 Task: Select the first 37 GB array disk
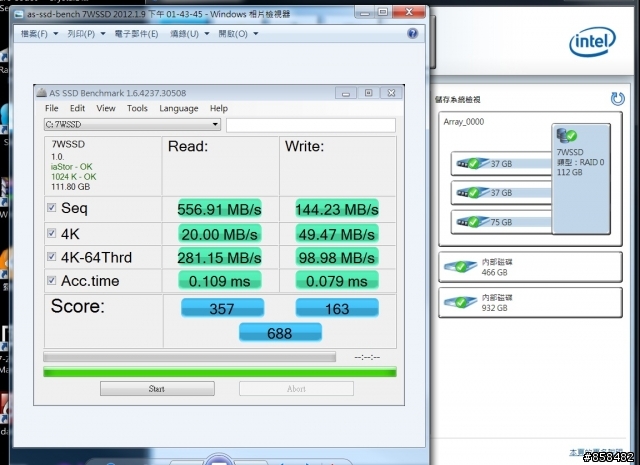pos(502,164)
